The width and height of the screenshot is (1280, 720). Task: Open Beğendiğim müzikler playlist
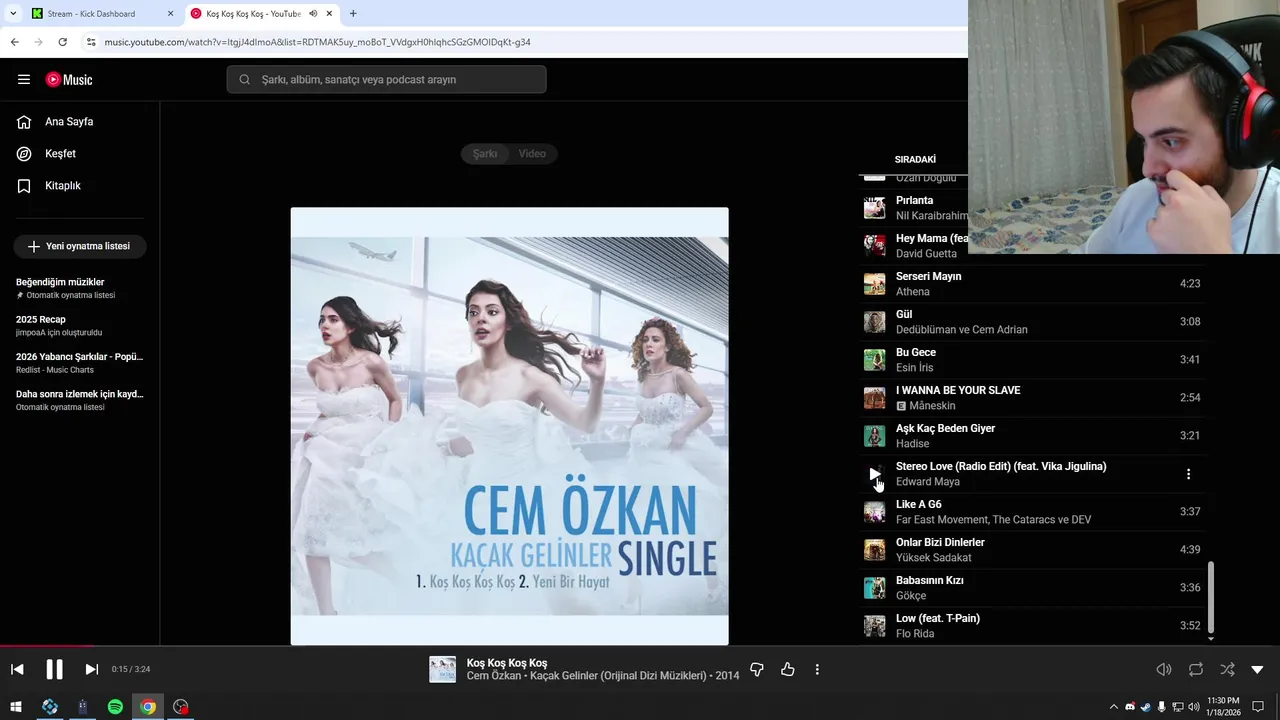pos(80,288)
